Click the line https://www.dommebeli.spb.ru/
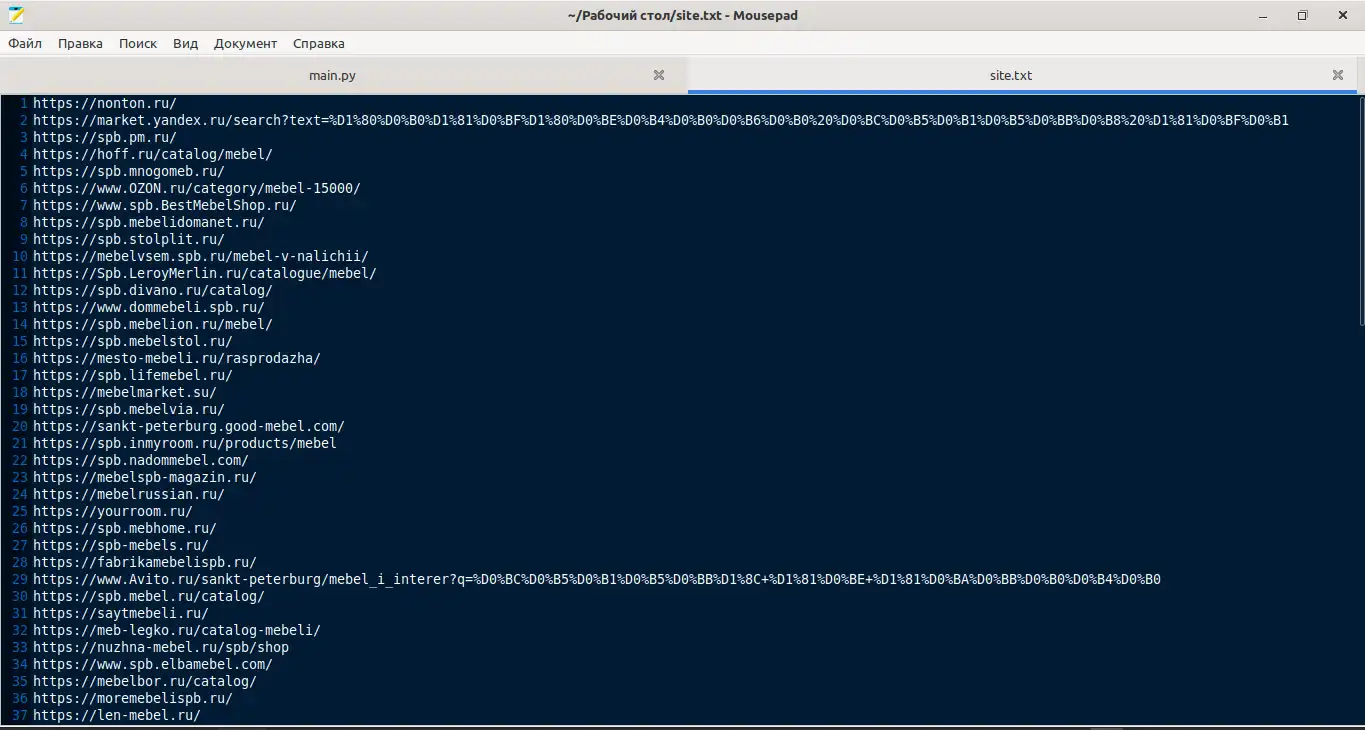 point(149,307)
